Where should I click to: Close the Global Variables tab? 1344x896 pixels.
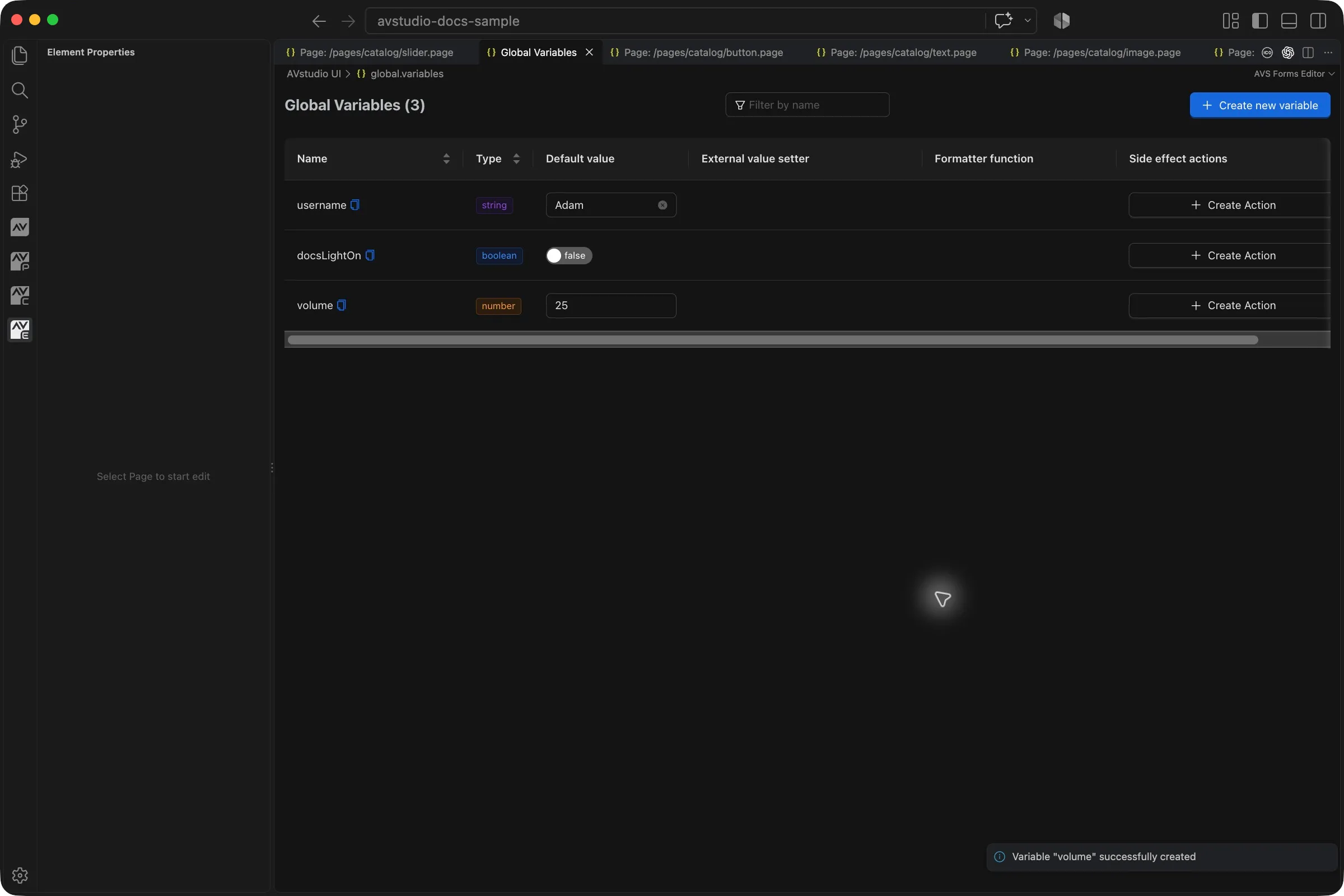(x=589, y=53)
